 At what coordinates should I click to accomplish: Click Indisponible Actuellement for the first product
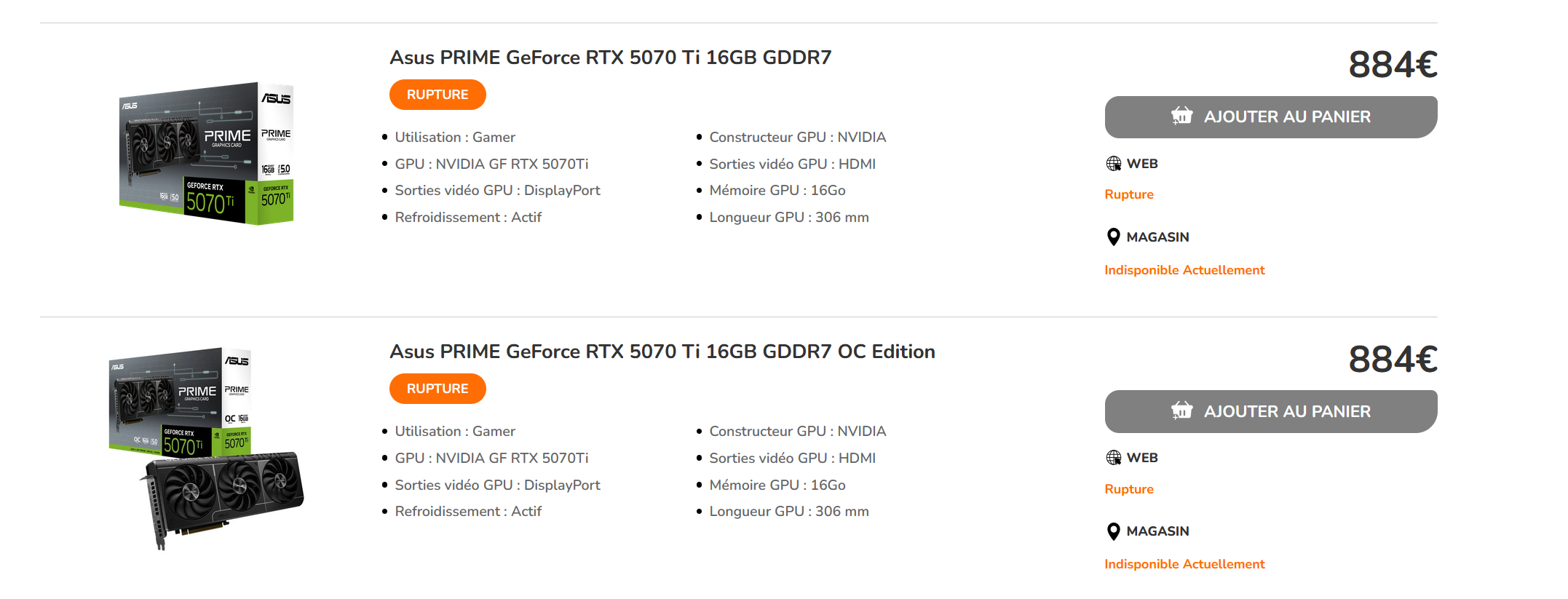(x=1184, y=270)
